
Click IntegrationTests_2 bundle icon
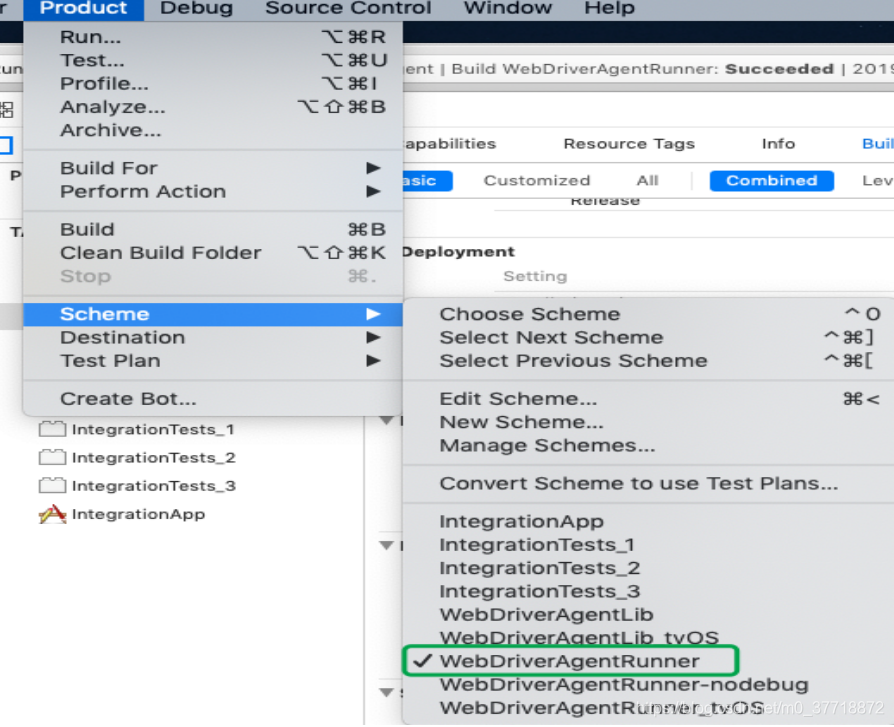point(52,457)
